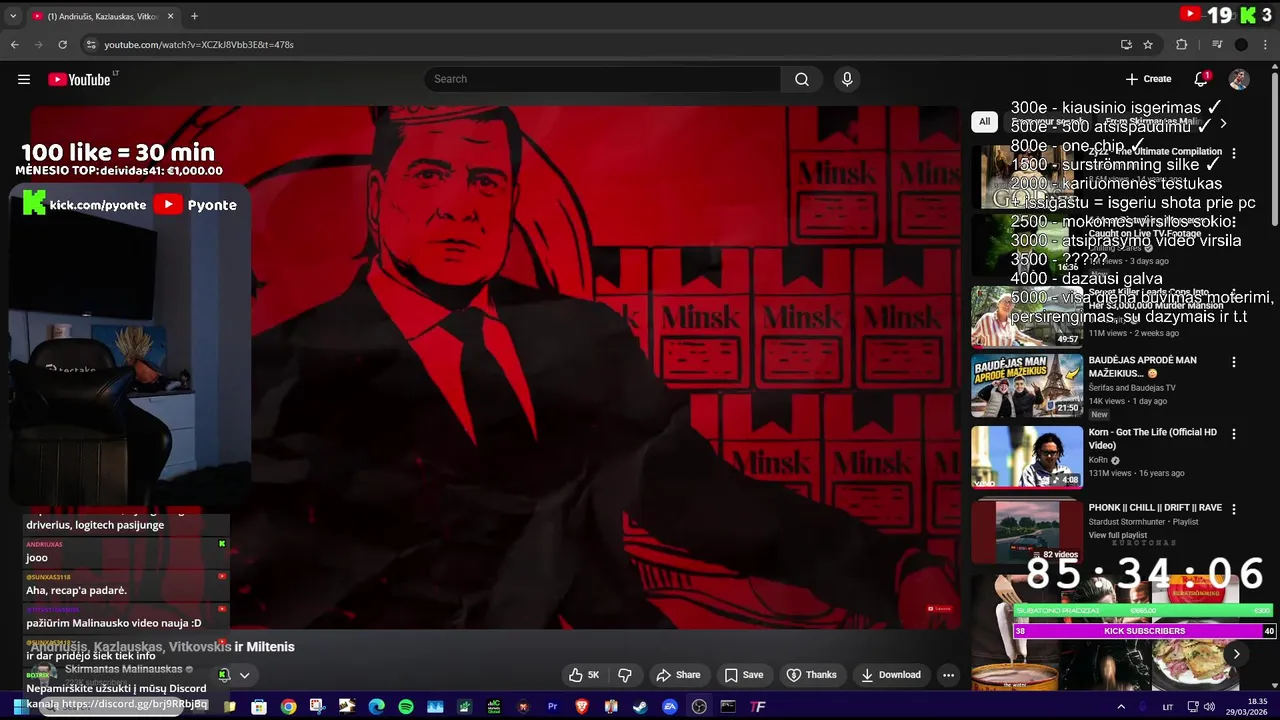This screenshot has height=720, width=1280.
Task: Switch to OBS Studio in taskbar
Action: click(x=699, y=707)
